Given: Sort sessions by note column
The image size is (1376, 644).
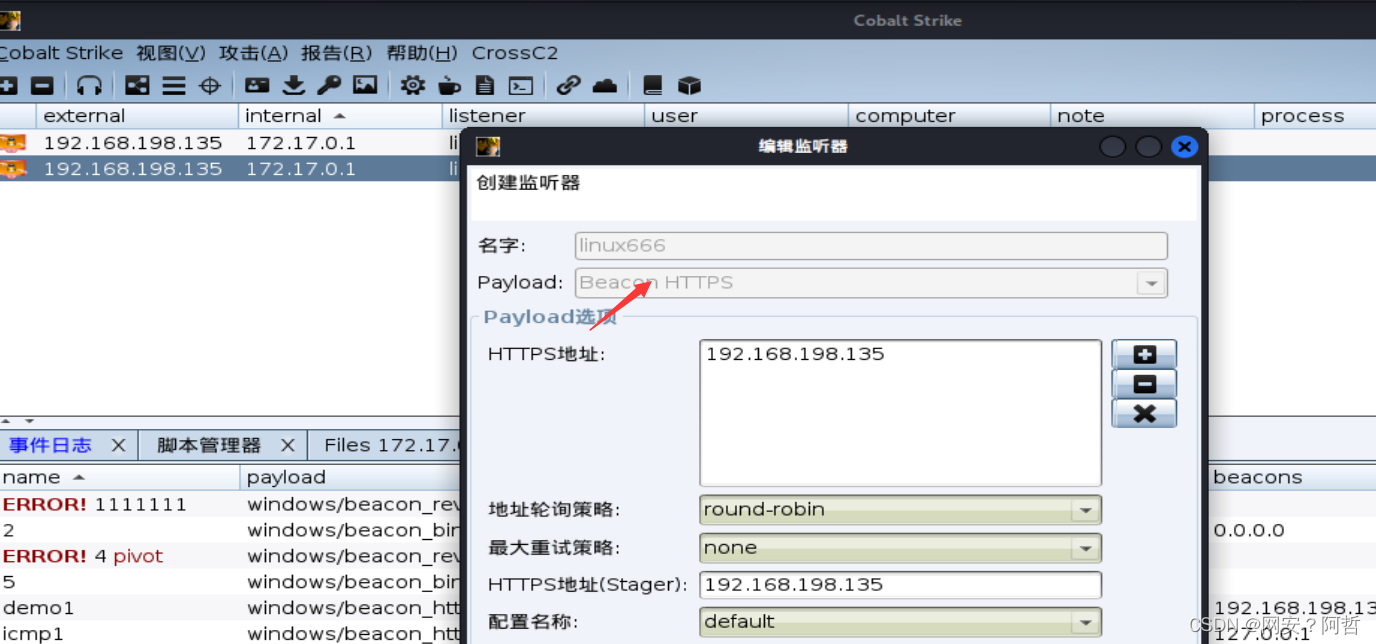Looking at the screenshot, I should click(1153, 116).
